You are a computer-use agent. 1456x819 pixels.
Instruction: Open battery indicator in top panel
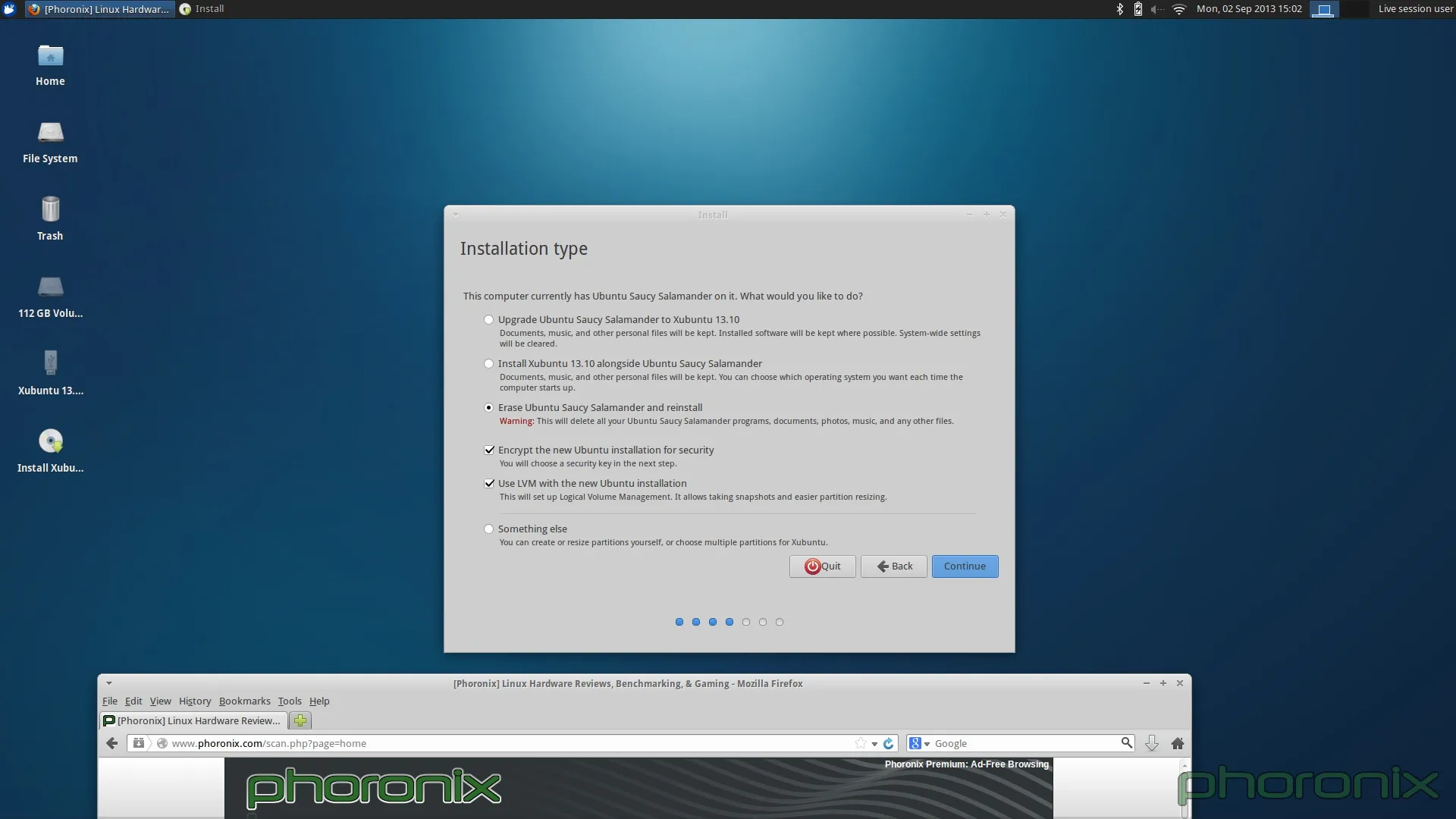[1138, 9]
